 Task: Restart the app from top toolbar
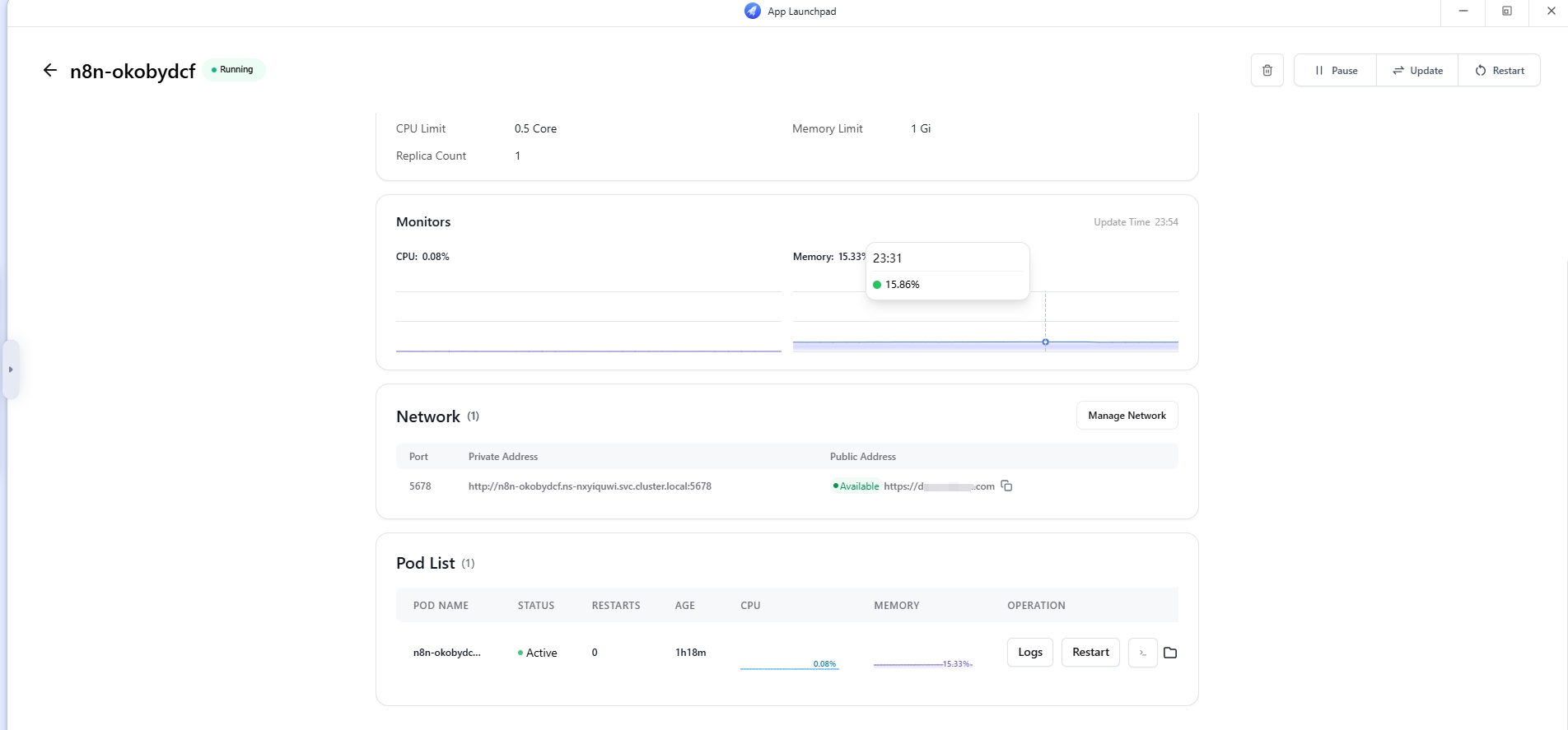point(1499,71)
